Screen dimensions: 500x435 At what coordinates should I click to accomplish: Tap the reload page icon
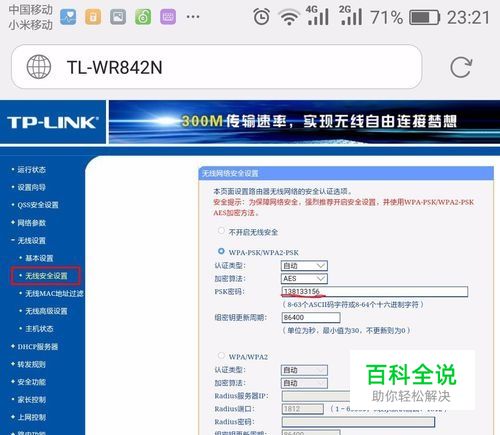[461, 67]
